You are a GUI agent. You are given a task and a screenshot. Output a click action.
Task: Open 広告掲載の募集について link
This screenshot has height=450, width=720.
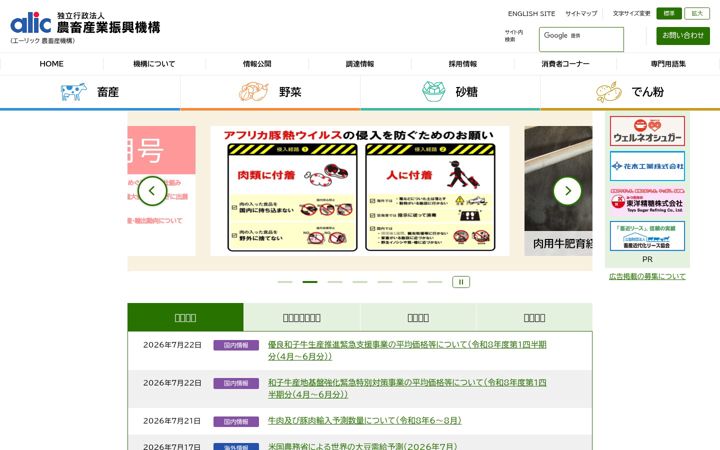(647, 276)
